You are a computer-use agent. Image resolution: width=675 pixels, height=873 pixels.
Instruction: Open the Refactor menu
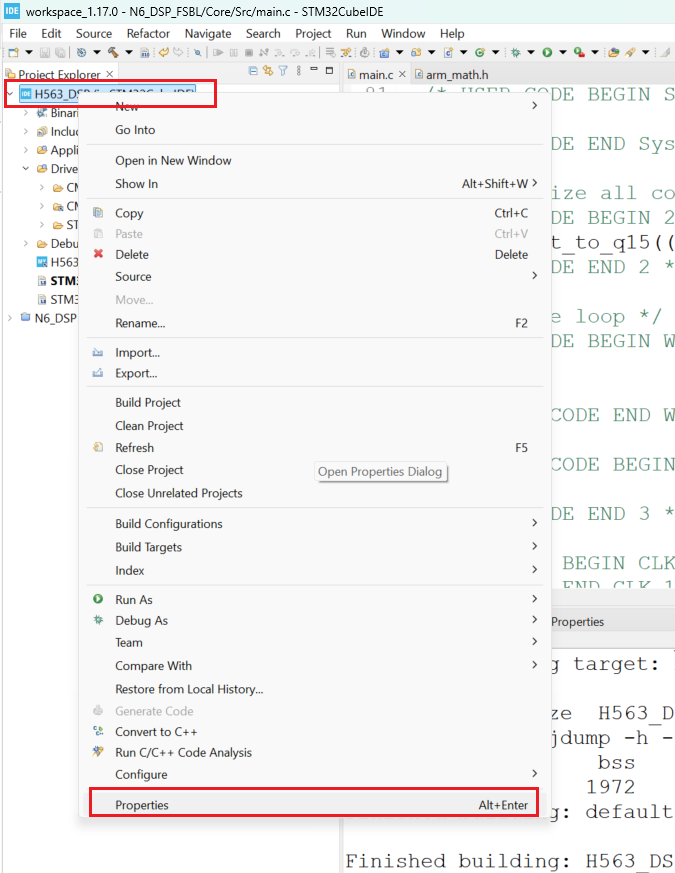148,33
